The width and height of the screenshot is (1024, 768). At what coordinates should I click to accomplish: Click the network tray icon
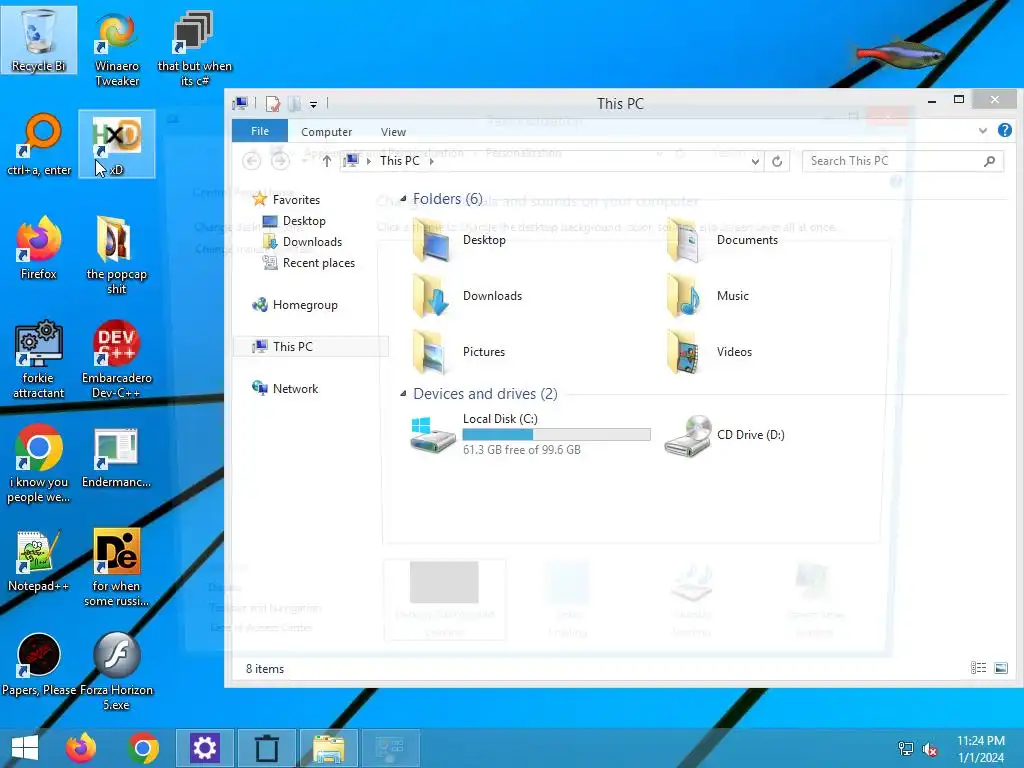[906, 749]
